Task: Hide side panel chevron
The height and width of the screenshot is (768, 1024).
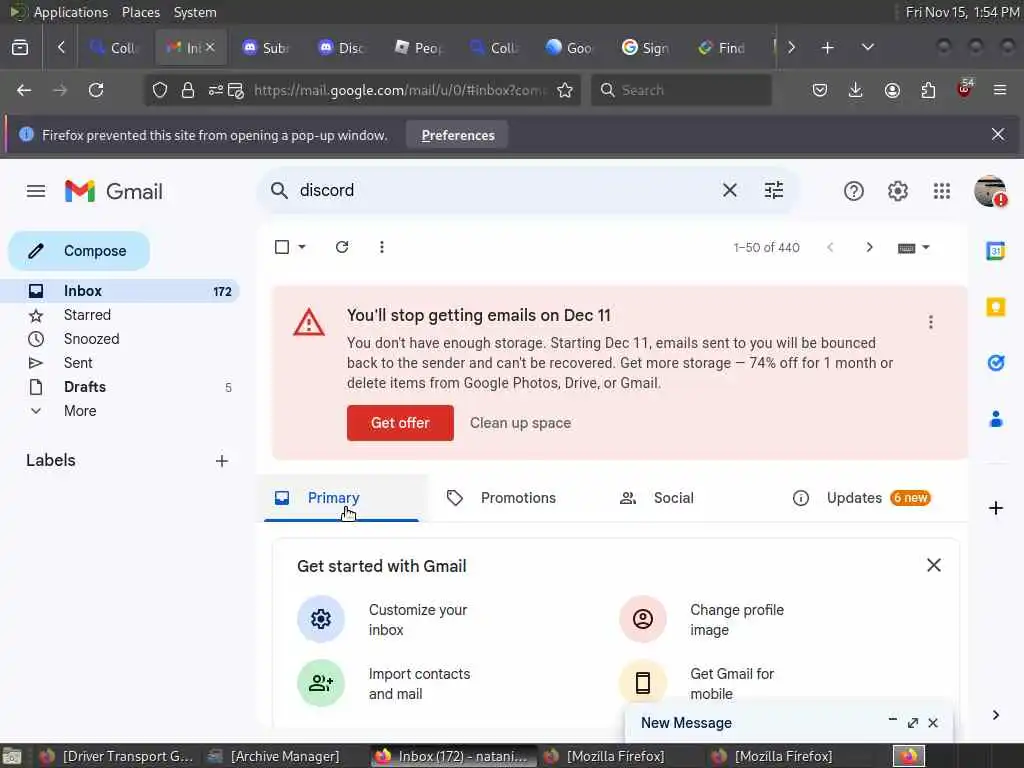Action: [x=995, y=714]
